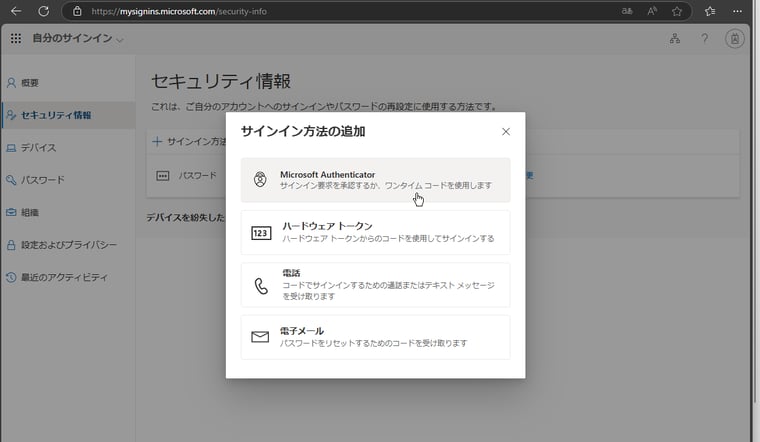Choose 電子メール sign-in method
Screen dimensions: 760x442
375,337
